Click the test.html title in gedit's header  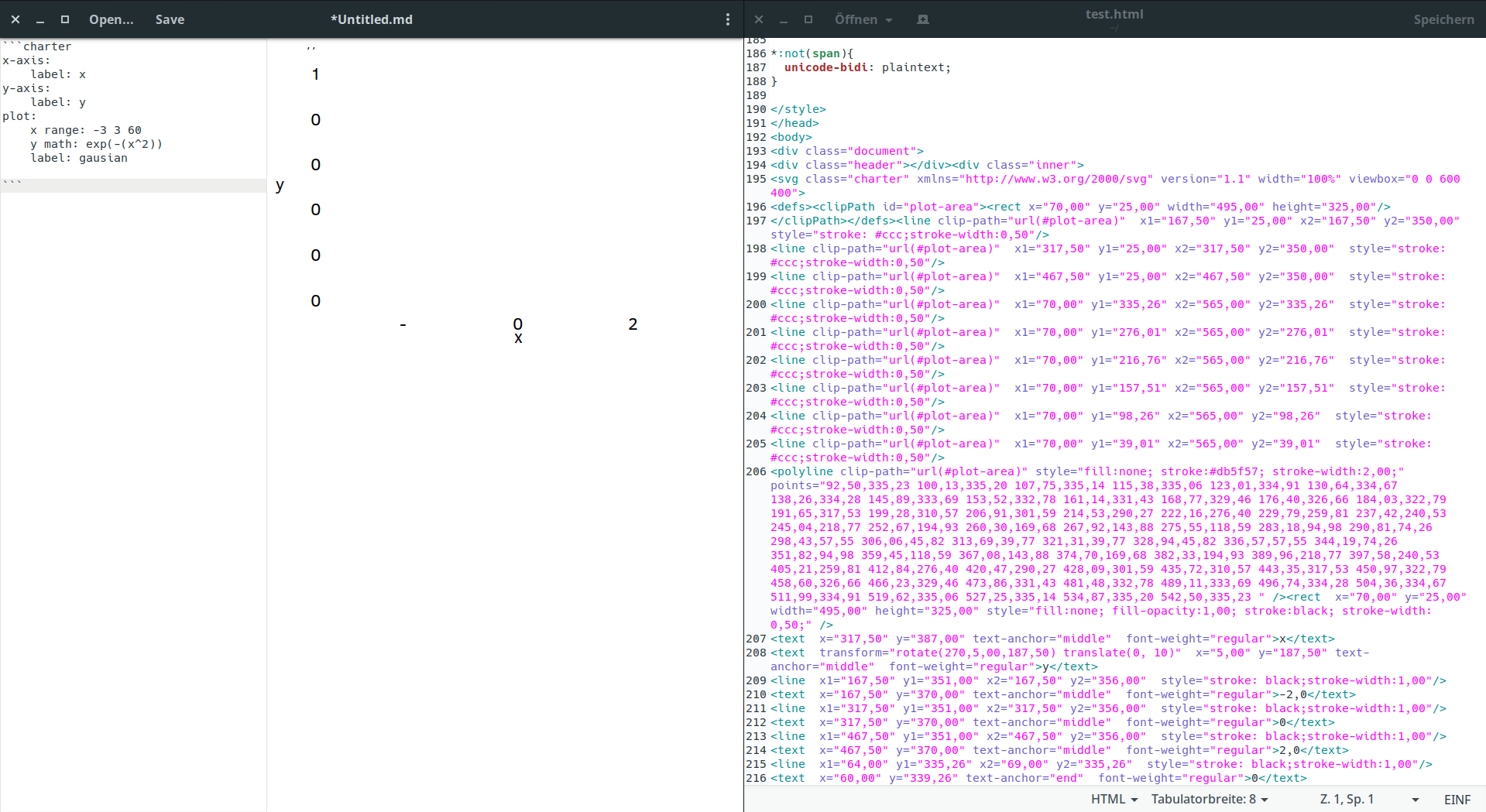point(1114,13)
